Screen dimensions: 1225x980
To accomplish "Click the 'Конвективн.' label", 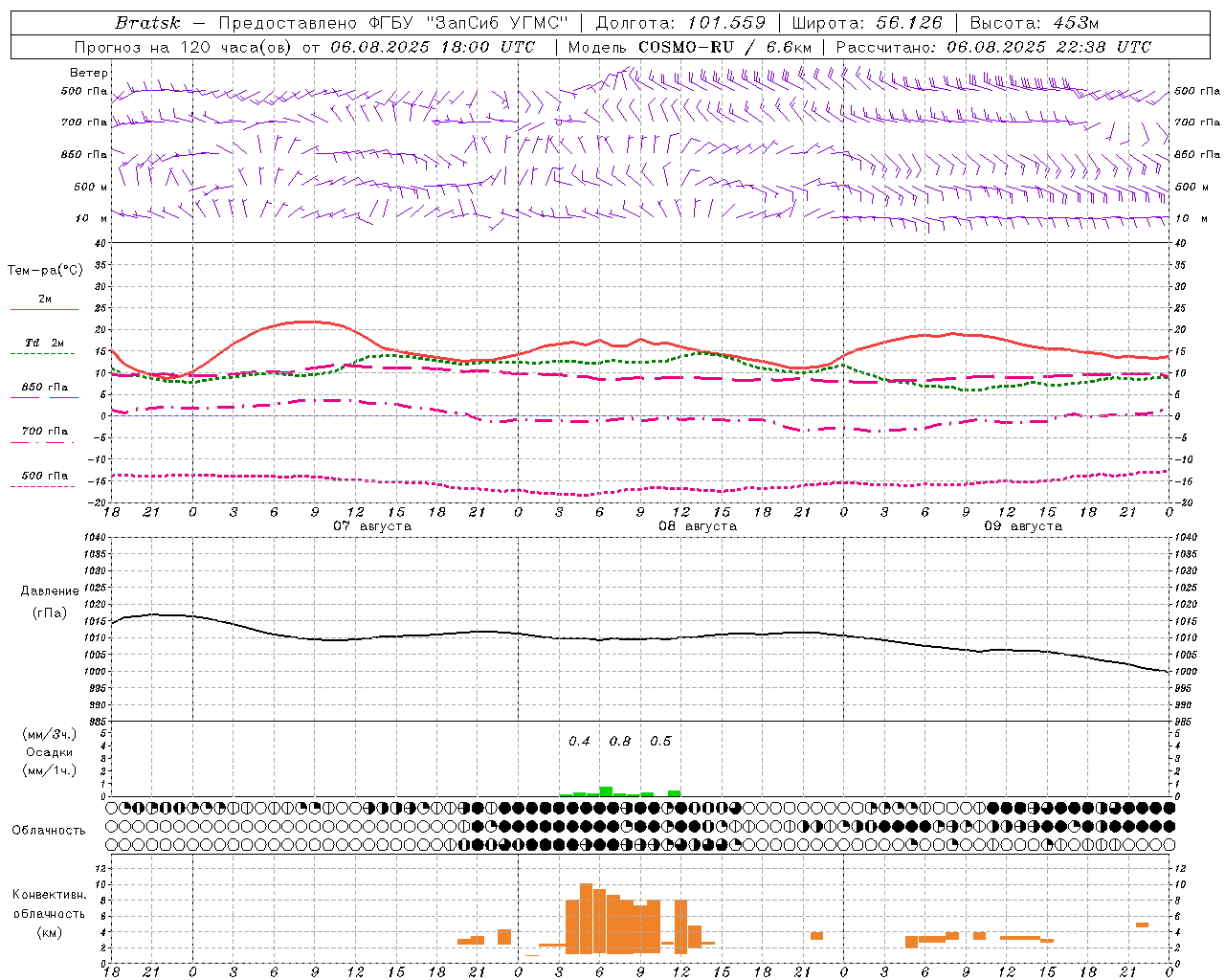I will [x=50, y=895].
